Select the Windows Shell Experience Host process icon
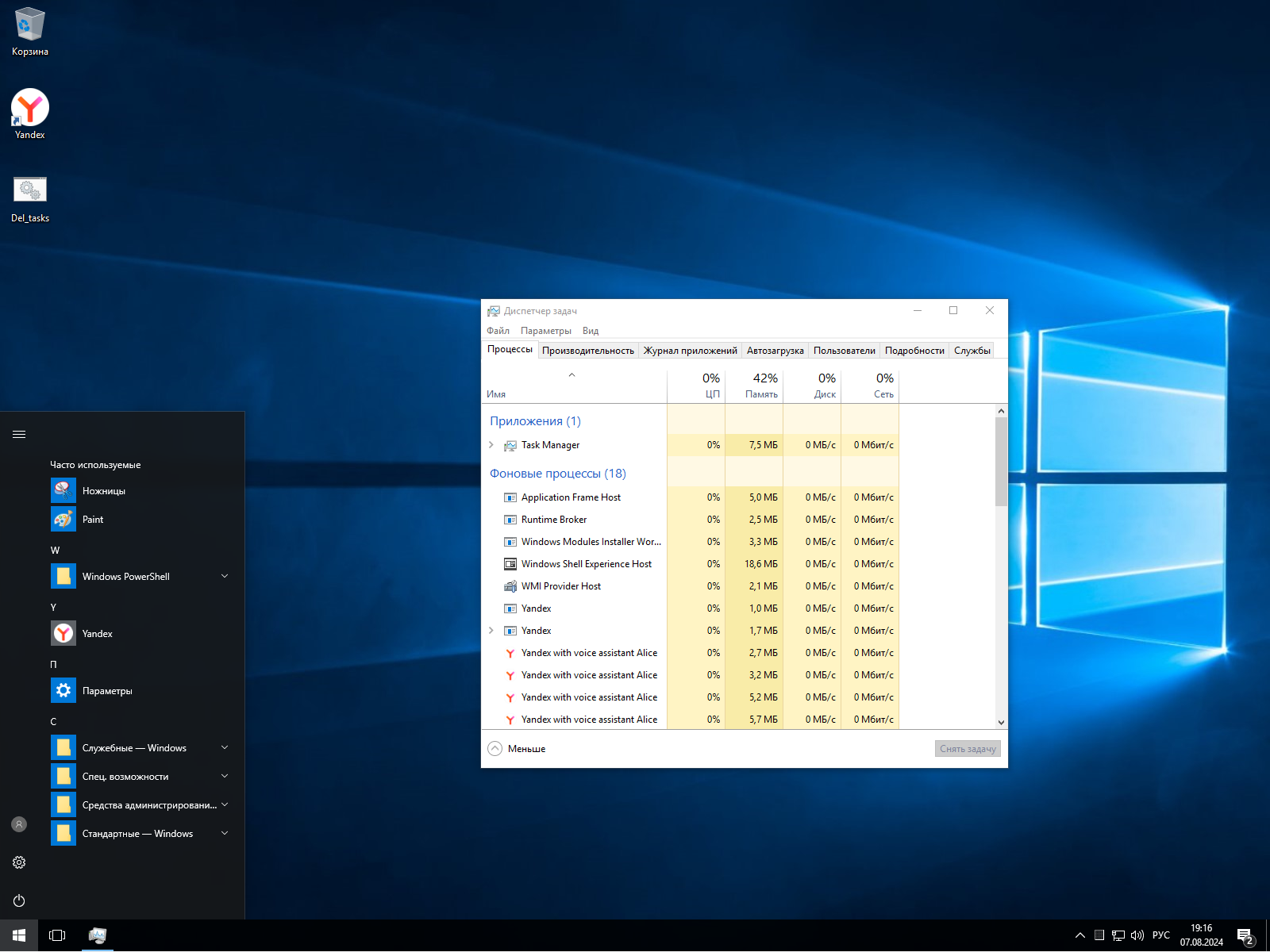This screenshot has width=1270, height=952. (x=510, y=564)
